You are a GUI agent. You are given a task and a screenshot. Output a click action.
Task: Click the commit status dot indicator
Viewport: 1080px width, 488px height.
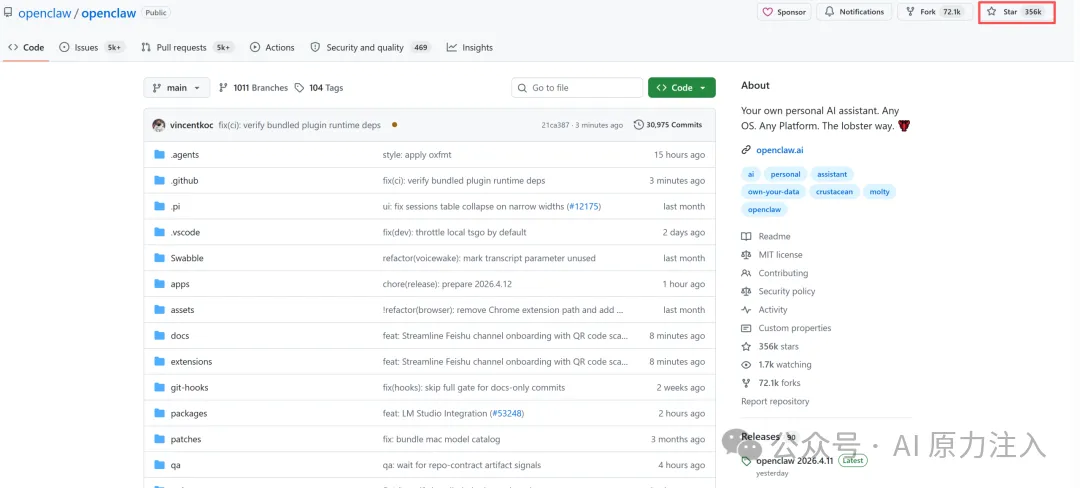pos(395,125)
